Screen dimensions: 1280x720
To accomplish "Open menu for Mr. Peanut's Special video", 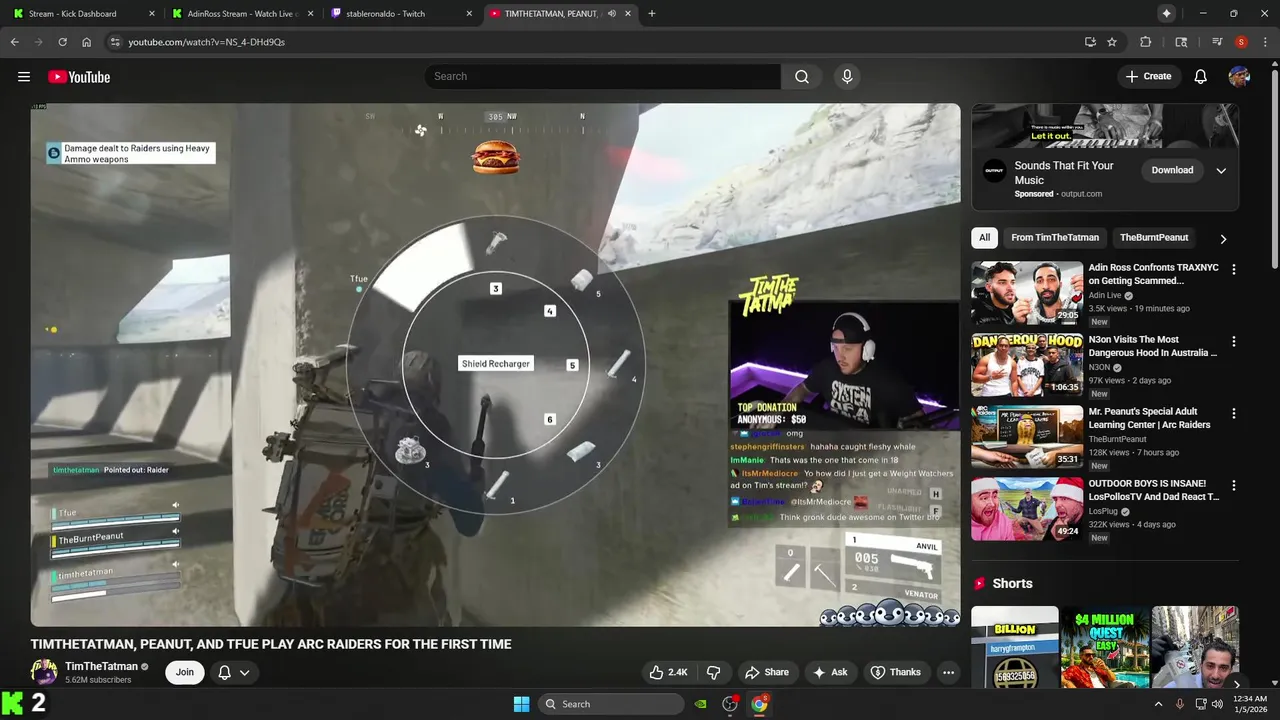I will pyautogui.click(x=1233, y=414).
